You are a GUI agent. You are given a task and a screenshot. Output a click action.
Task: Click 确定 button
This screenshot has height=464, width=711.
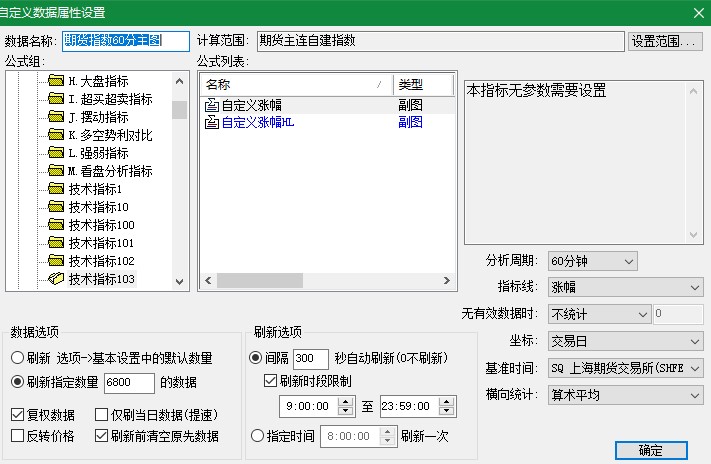tap(651, 450)
